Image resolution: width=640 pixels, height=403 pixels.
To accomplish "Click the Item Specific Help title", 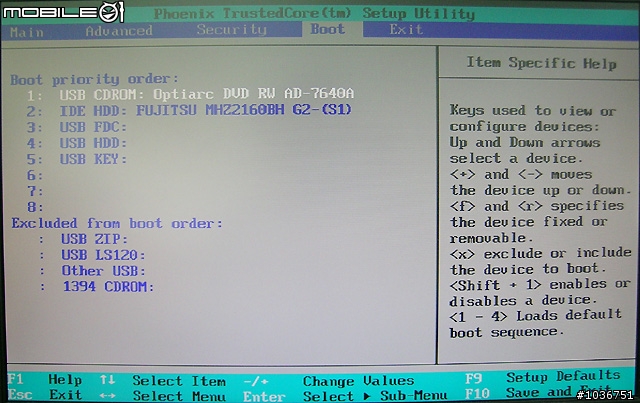I will tap(541, 63).
